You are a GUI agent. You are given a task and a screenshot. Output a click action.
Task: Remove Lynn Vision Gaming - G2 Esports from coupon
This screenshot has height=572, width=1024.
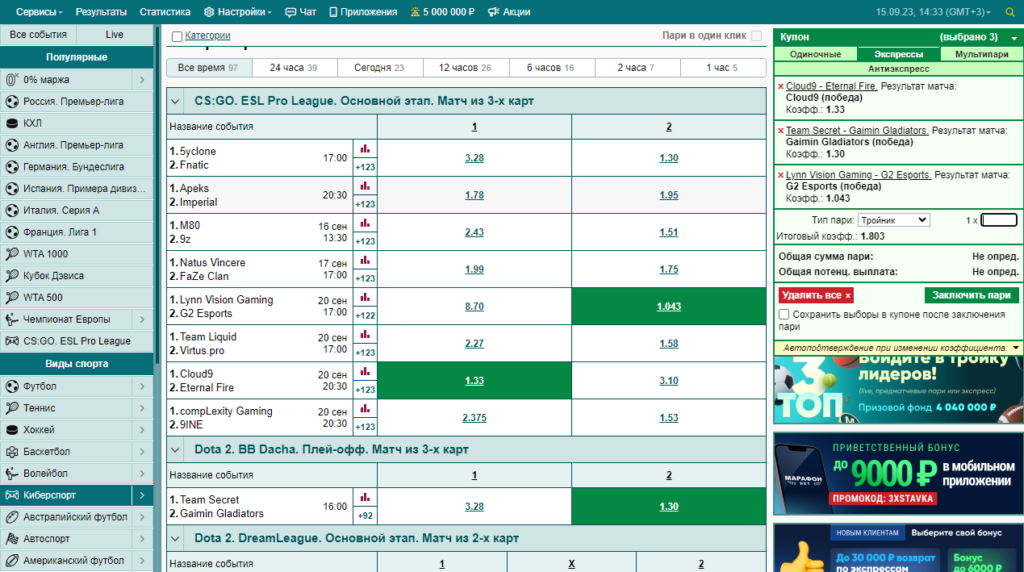pyautogui.click(x=780, y=175)
